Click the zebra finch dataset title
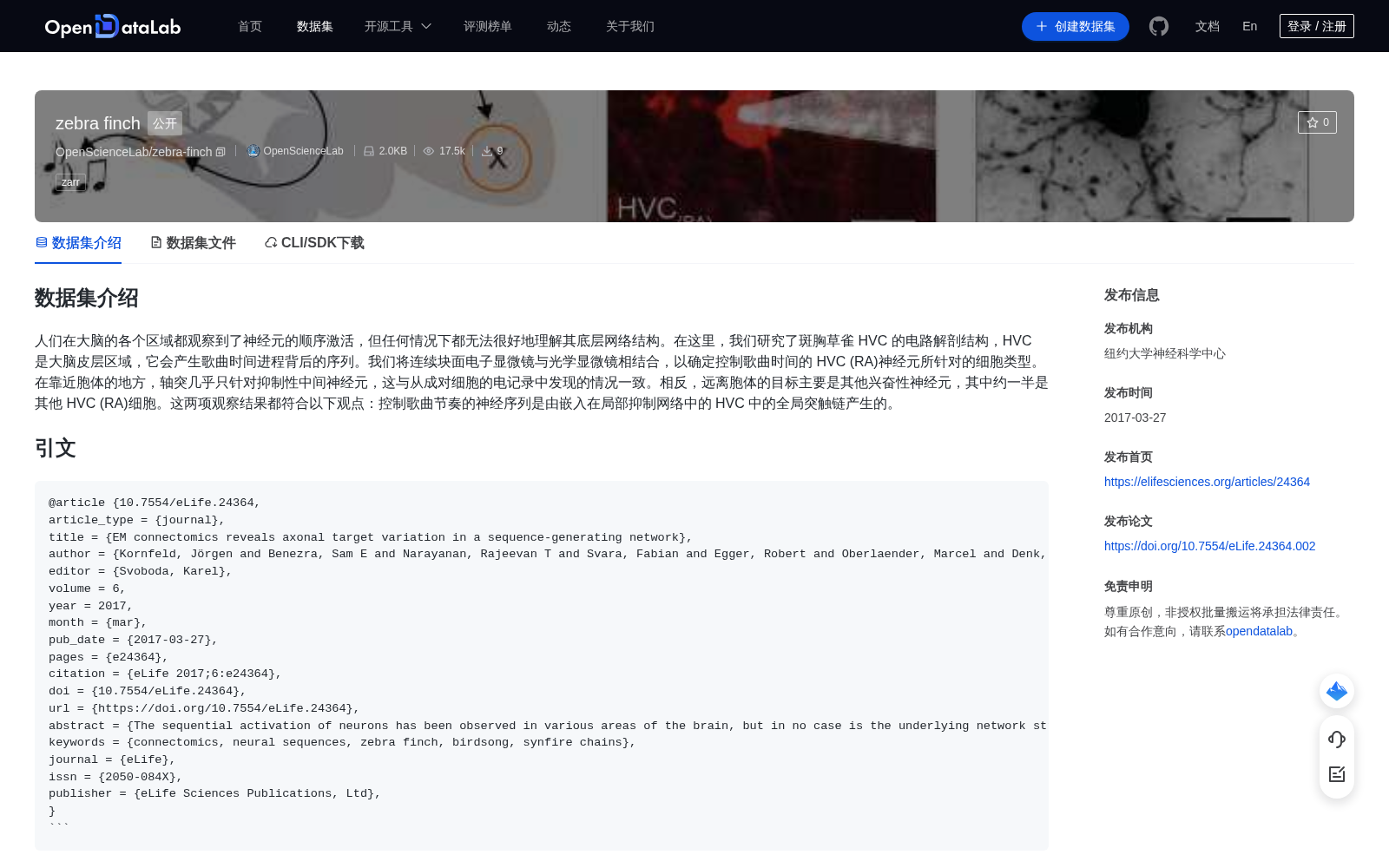Screen dimensions: 1389x868 tap(97, 123)
